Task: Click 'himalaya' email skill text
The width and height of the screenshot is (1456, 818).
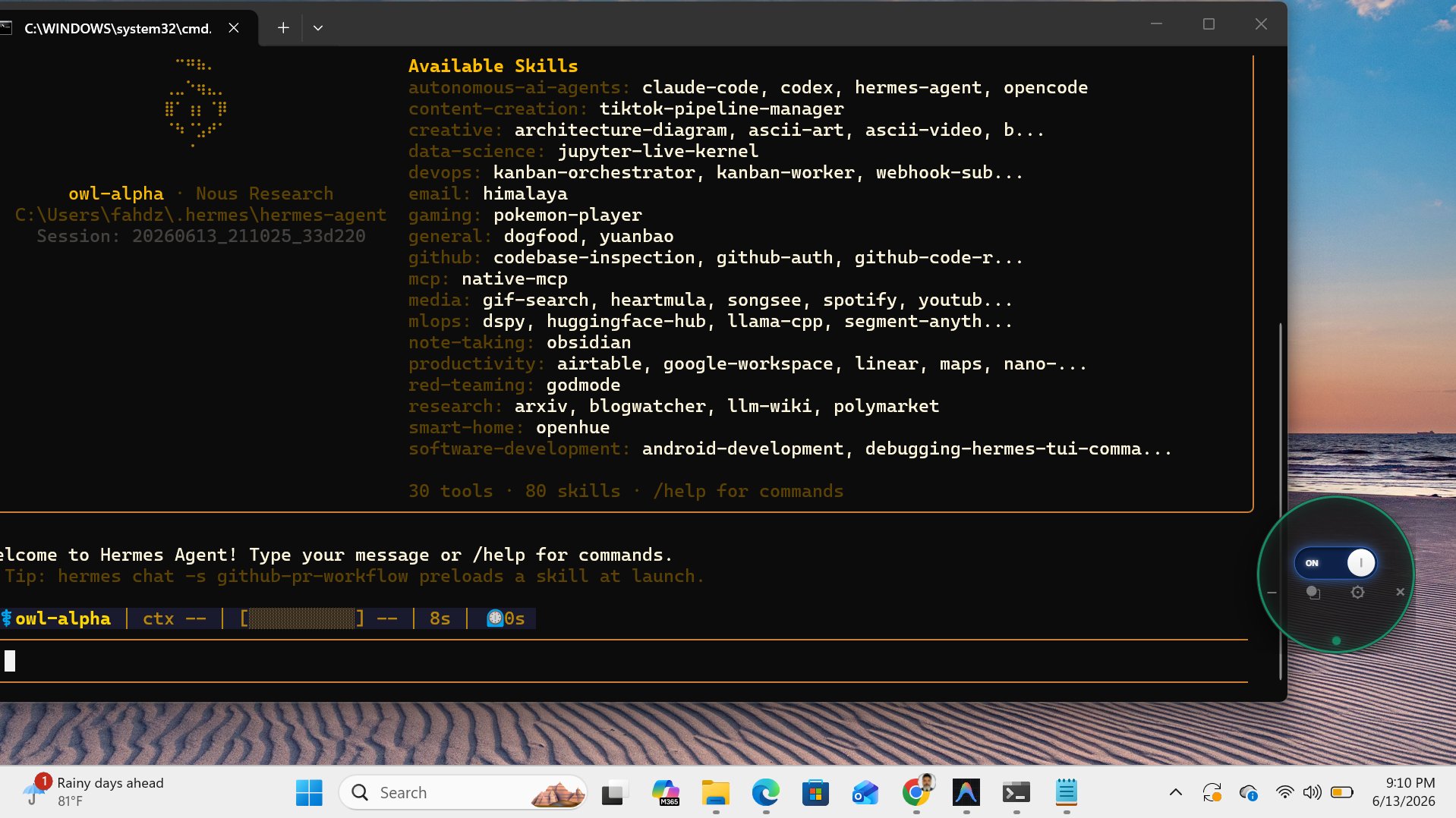Action: point(525,193)
